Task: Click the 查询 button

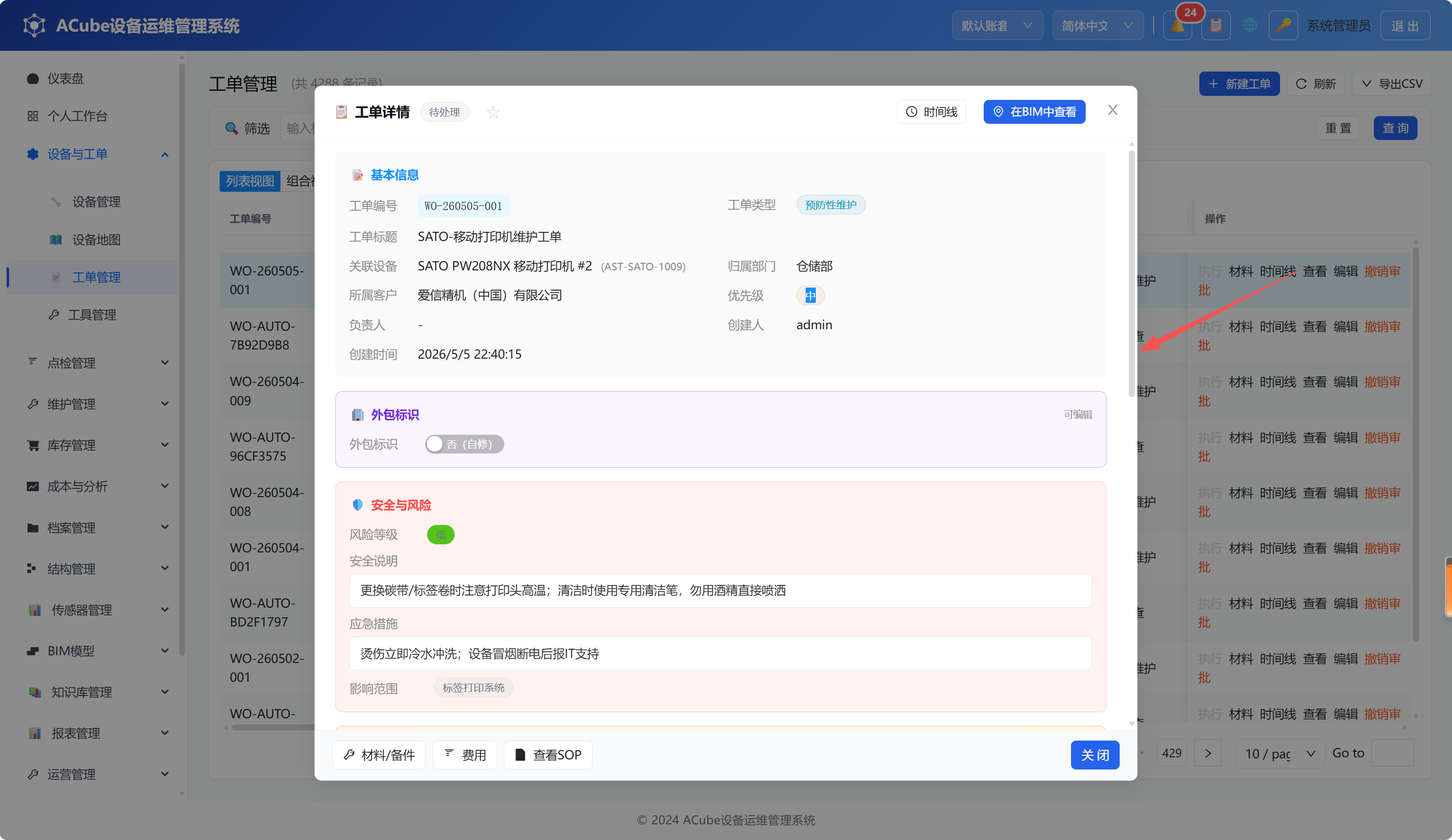Action: (x=1395, y=128)
